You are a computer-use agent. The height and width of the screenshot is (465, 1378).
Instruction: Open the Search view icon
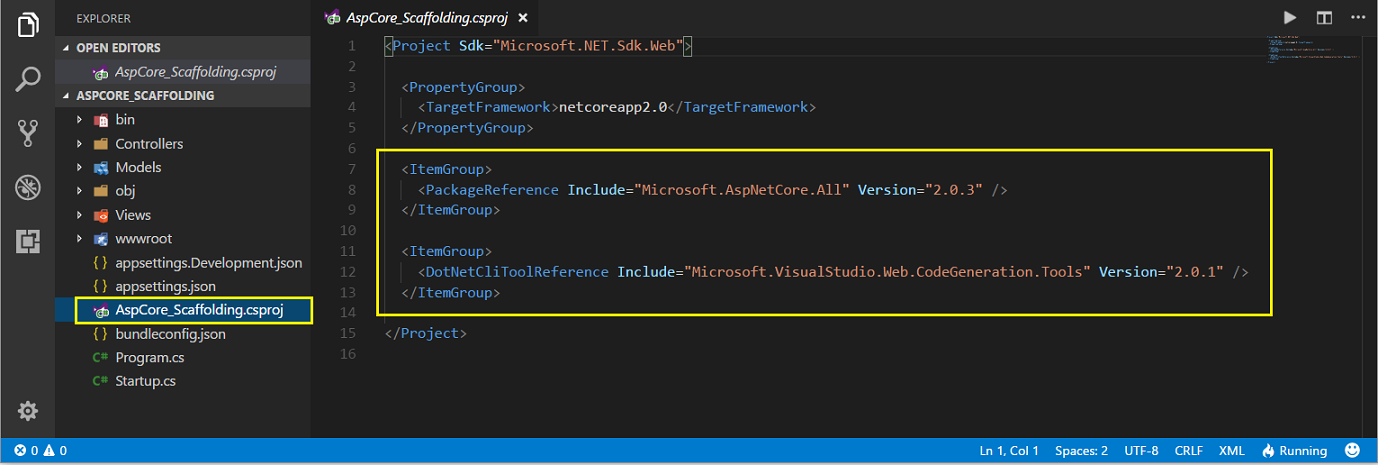28,79
